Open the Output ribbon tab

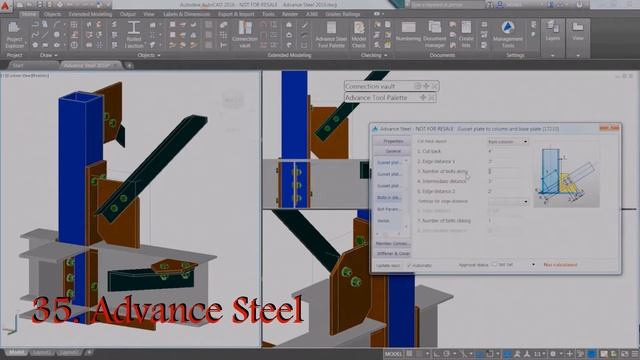point(127,14)
